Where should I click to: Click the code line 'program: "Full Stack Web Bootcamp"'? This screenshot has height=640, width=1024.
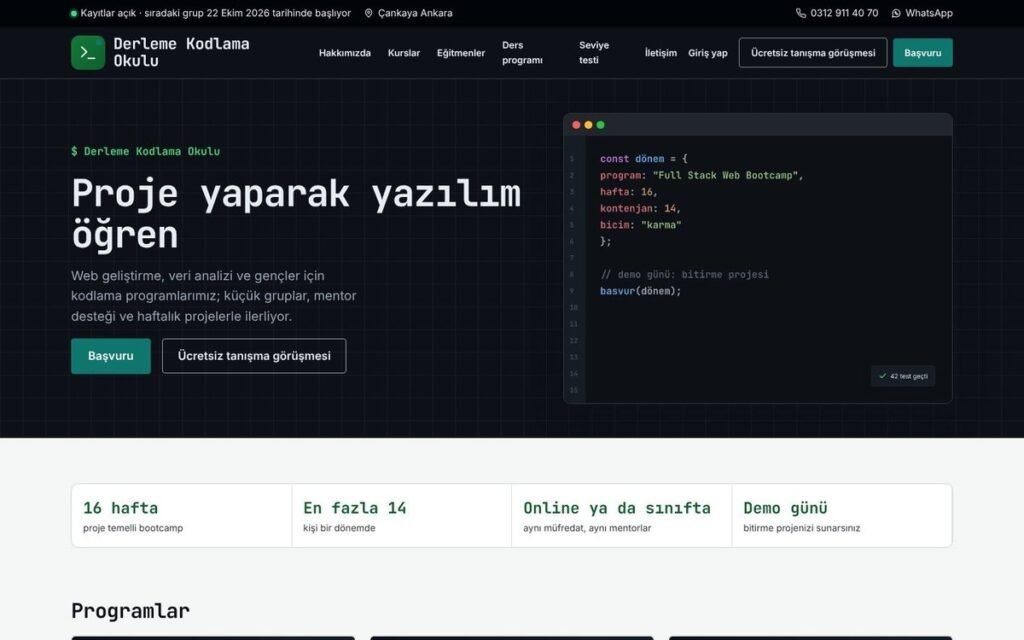pyautogui.click(x=701, y=175)
